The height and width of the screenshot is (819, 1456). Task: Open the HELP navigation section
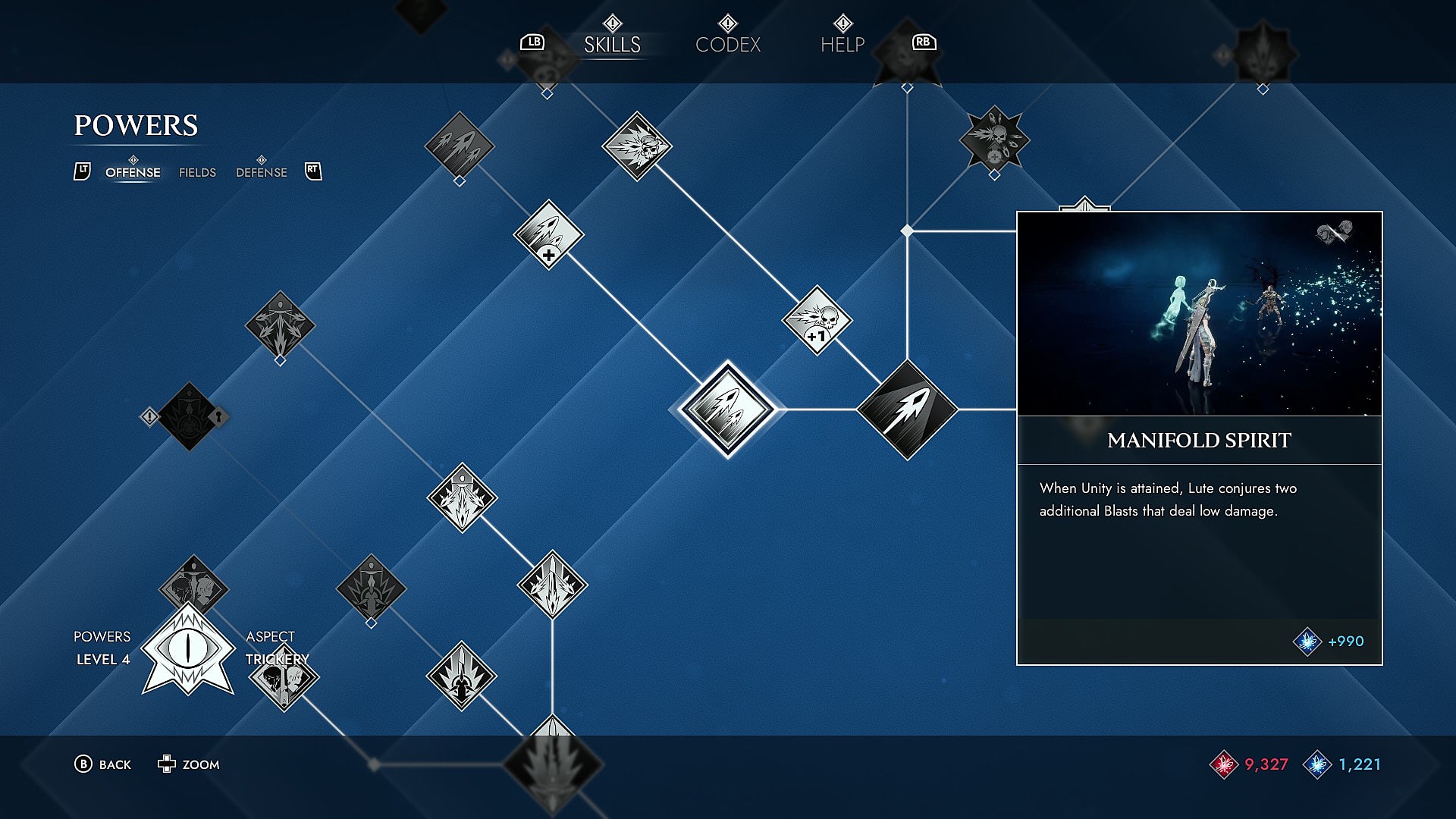(841, 43)
